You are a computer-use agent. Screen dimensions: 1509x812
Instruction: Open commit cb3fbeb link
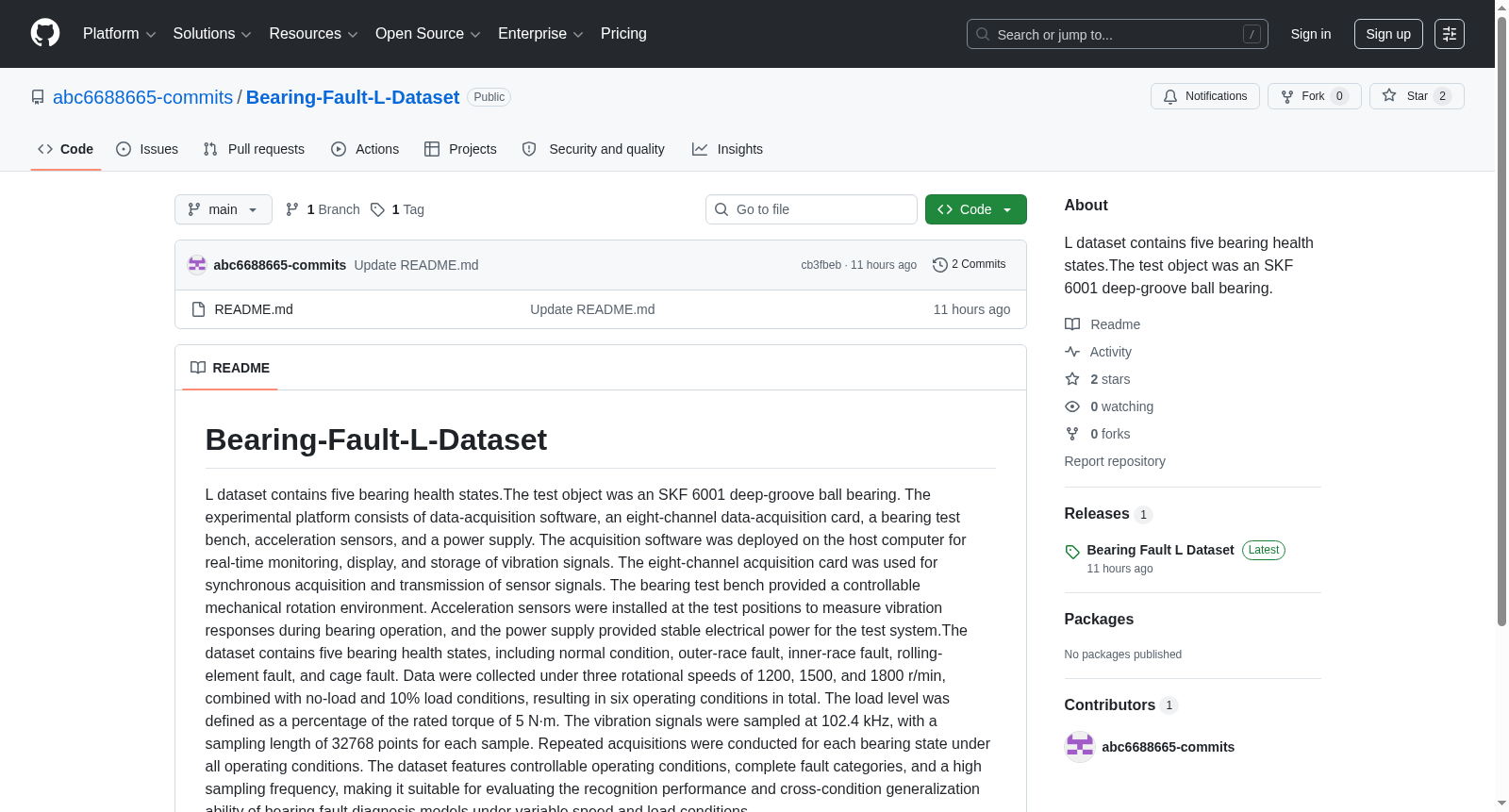pos(821,265)
